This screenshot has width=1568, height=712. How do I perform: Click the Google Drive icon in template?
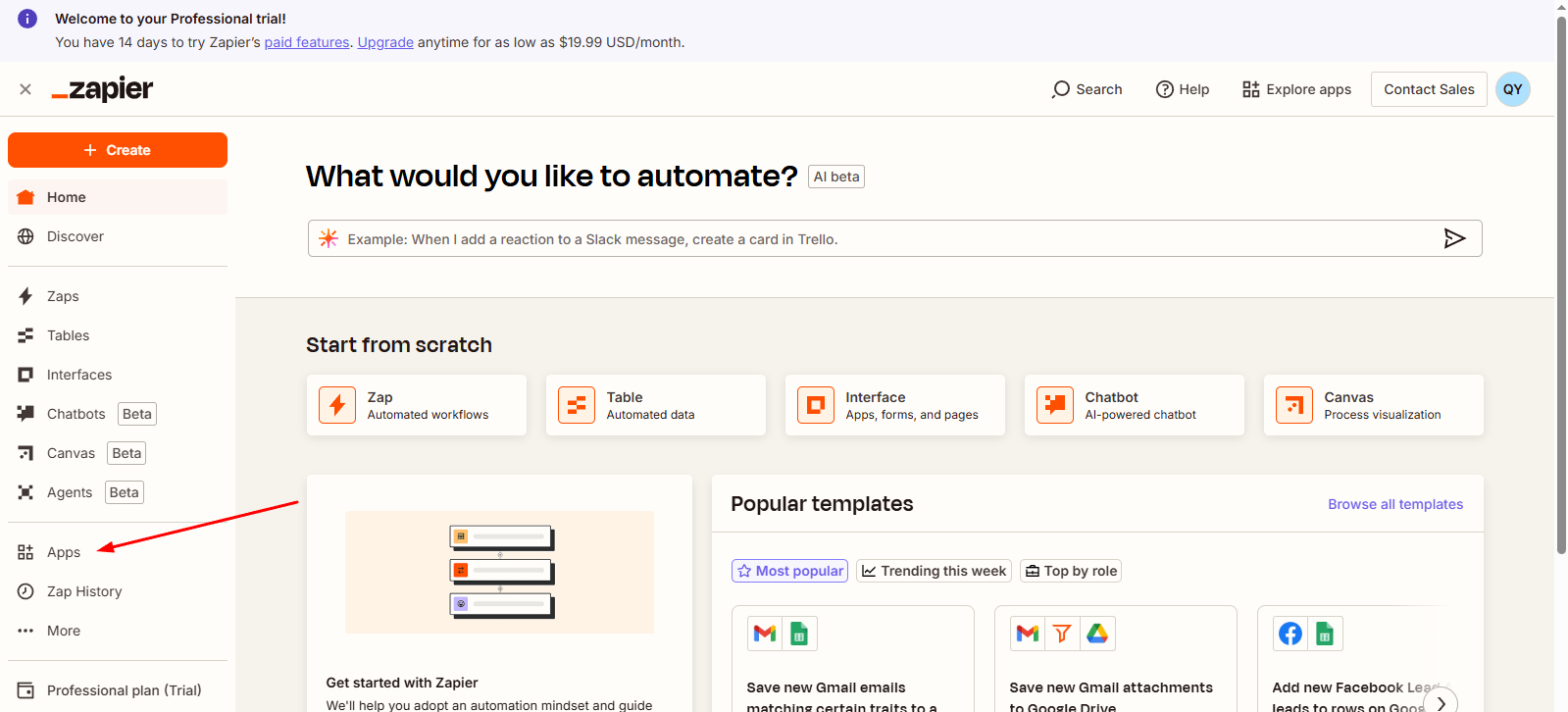click(1097, 634)
